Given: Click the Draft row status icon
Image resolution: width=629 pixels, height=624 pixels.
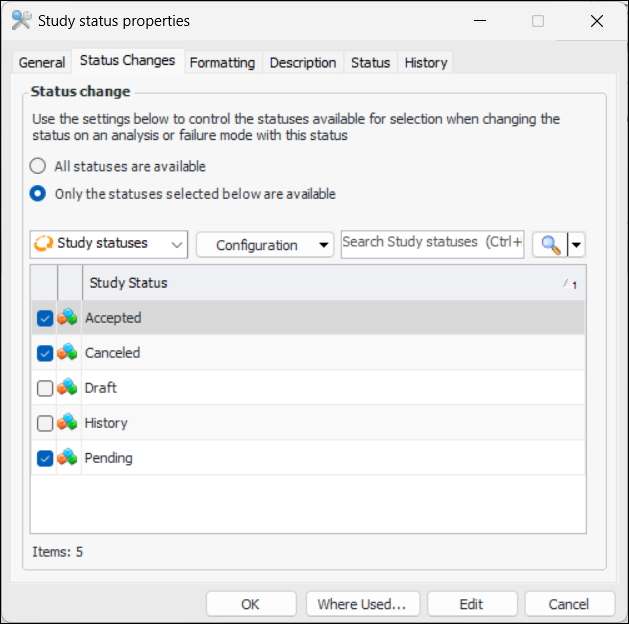Looking at the screenshot, I should [68, 388].
